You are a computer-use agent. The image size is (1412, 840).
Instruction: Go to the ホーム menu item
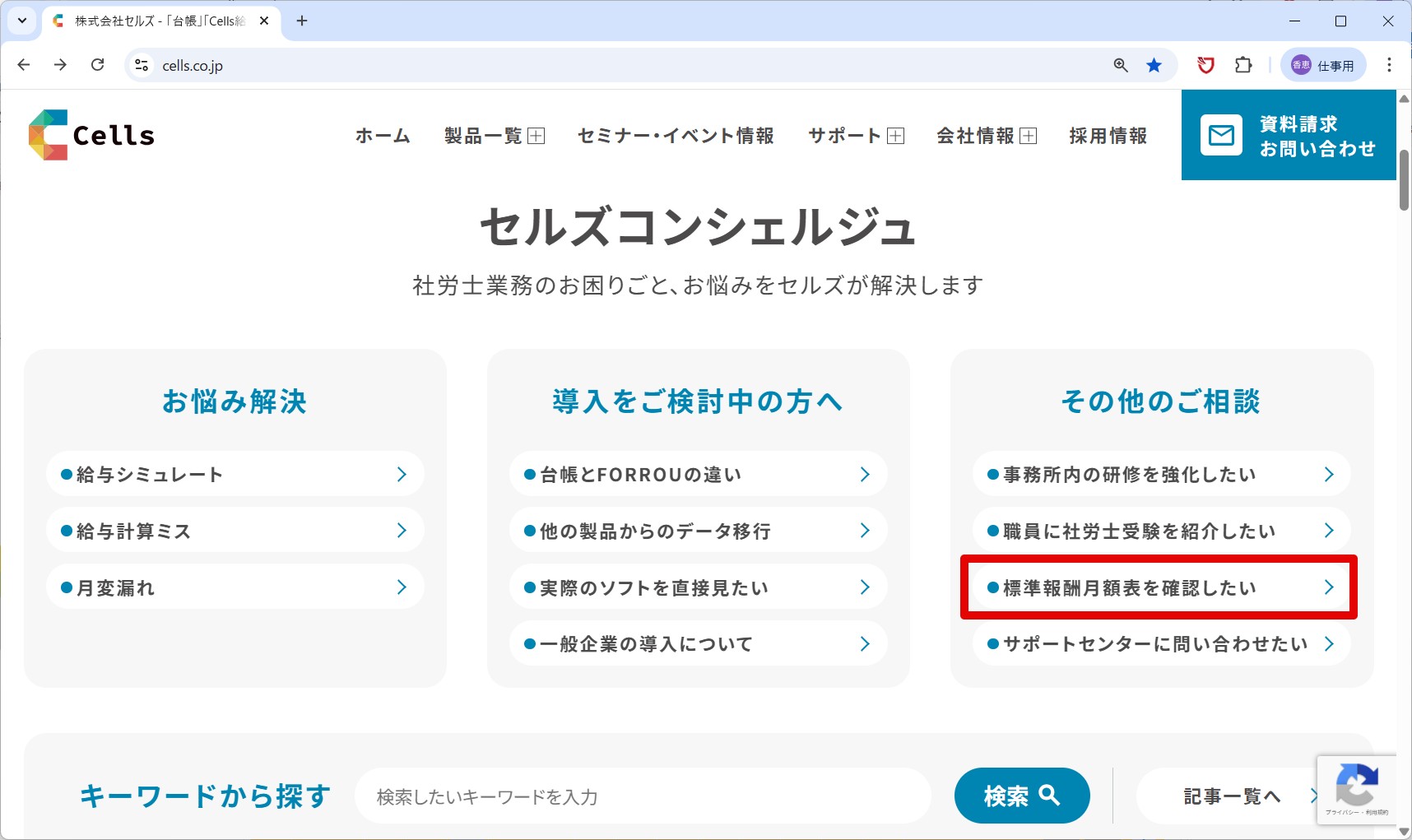pos(383,136)
